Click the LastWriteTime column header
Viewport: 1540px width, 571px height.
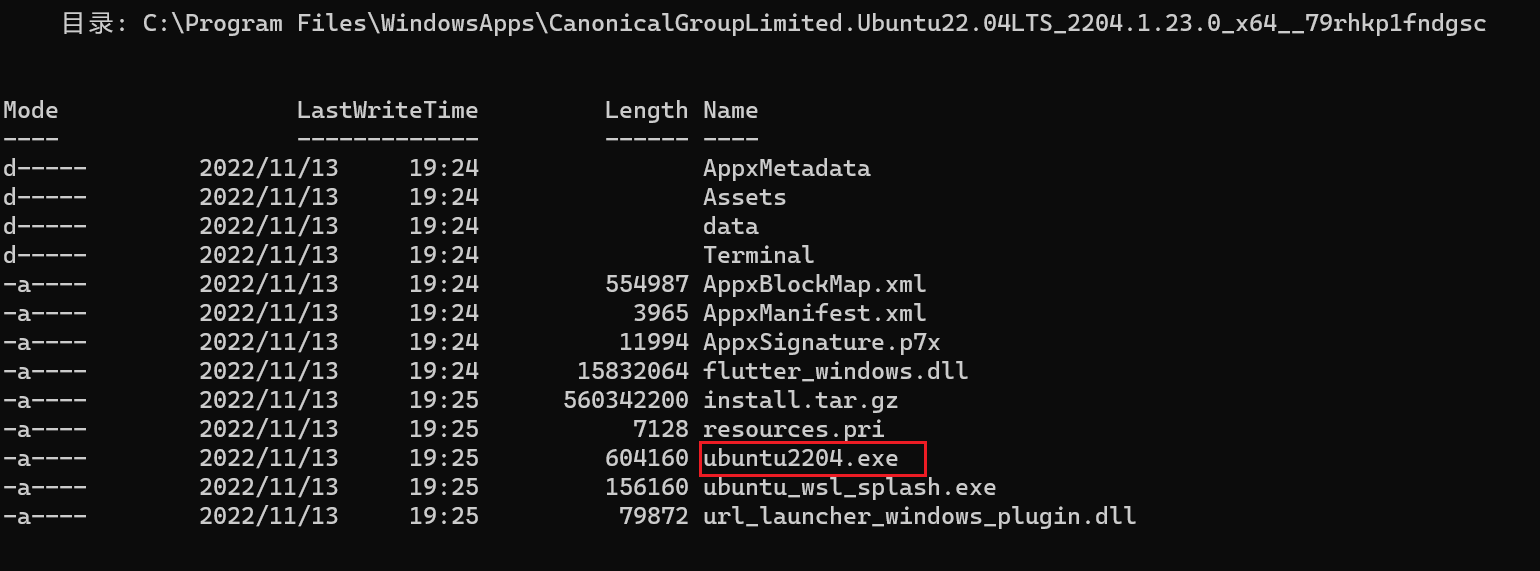387,110
